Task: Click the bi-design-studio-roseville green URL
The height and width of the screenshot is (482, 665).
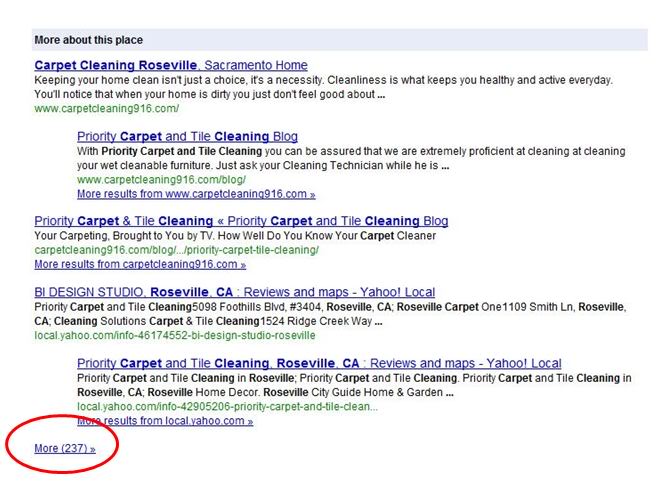Action: click(x=174, y=335)
